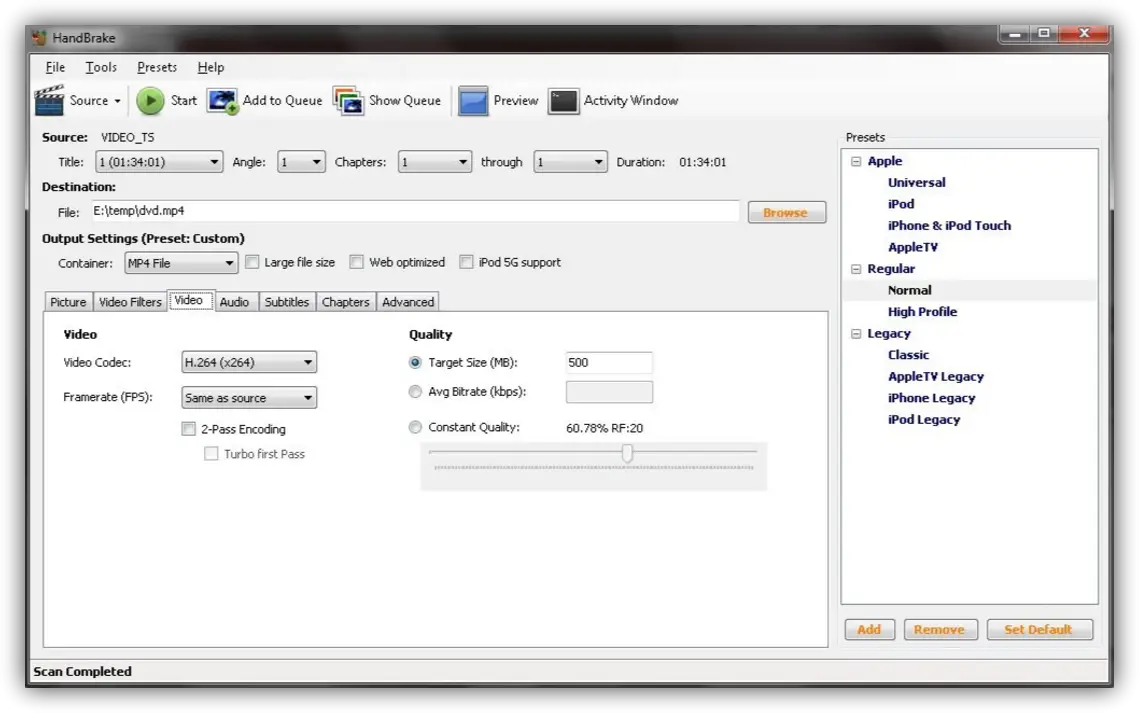Switch to the Video Filters tab

[x=130, y=302]
